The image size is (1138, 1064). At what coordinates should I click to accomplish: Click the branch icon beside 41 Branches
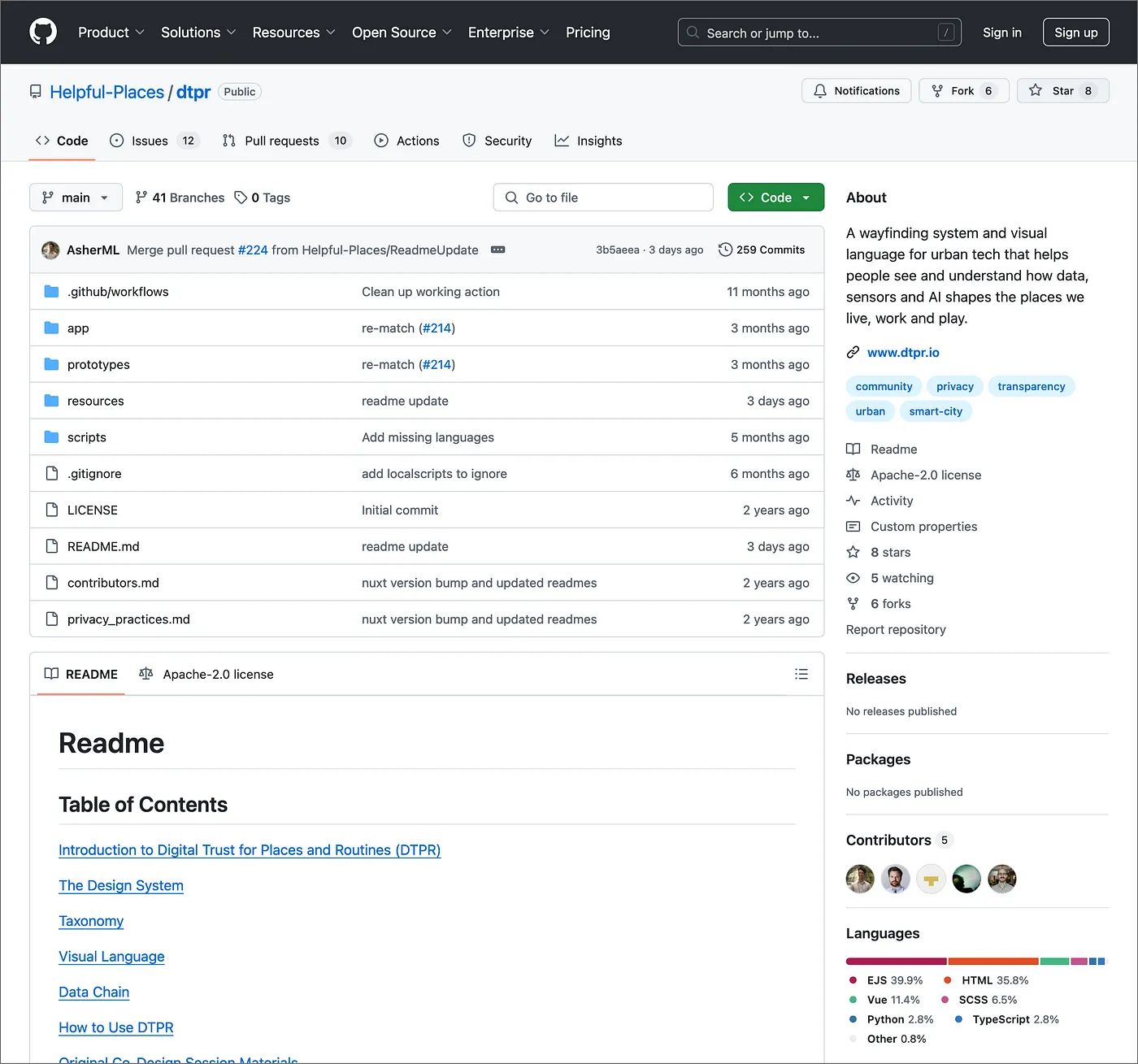click(x=141, y=198)
